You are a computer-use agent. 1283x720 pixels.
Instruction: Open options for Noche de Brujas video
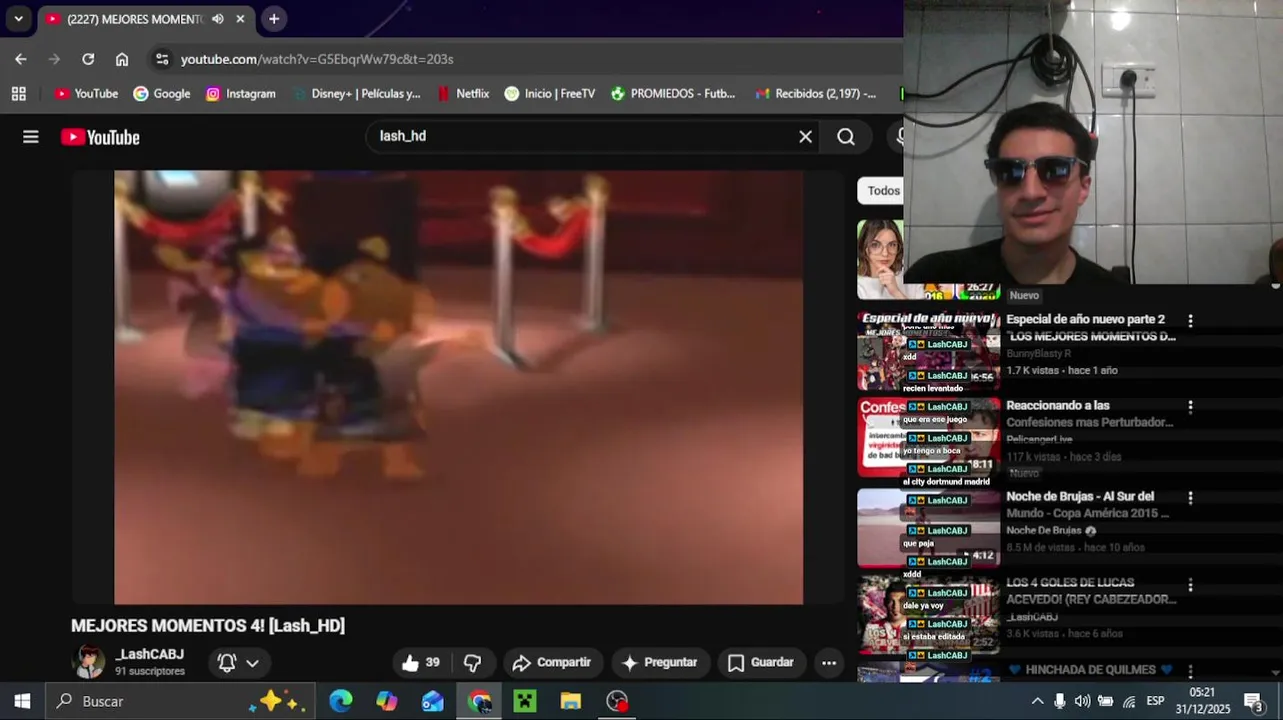tap(1190, 497)
